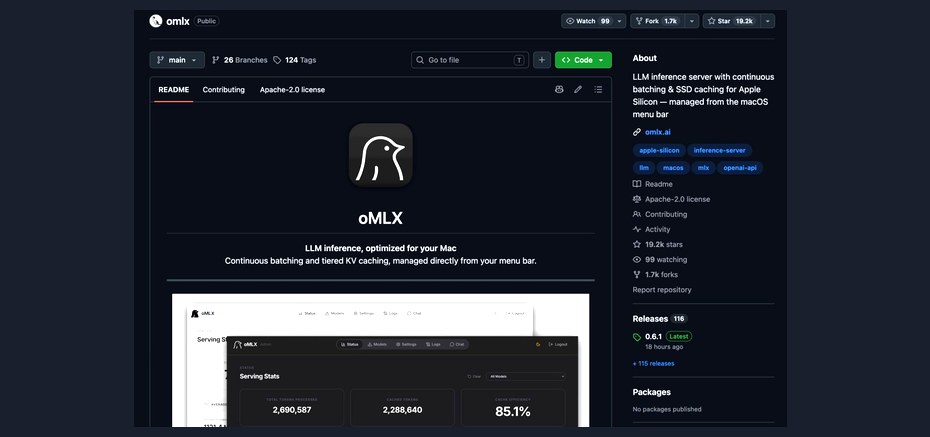Edit the README with the pencil icon
This screenshot has width=930, height=437.
tap(578, 90)
